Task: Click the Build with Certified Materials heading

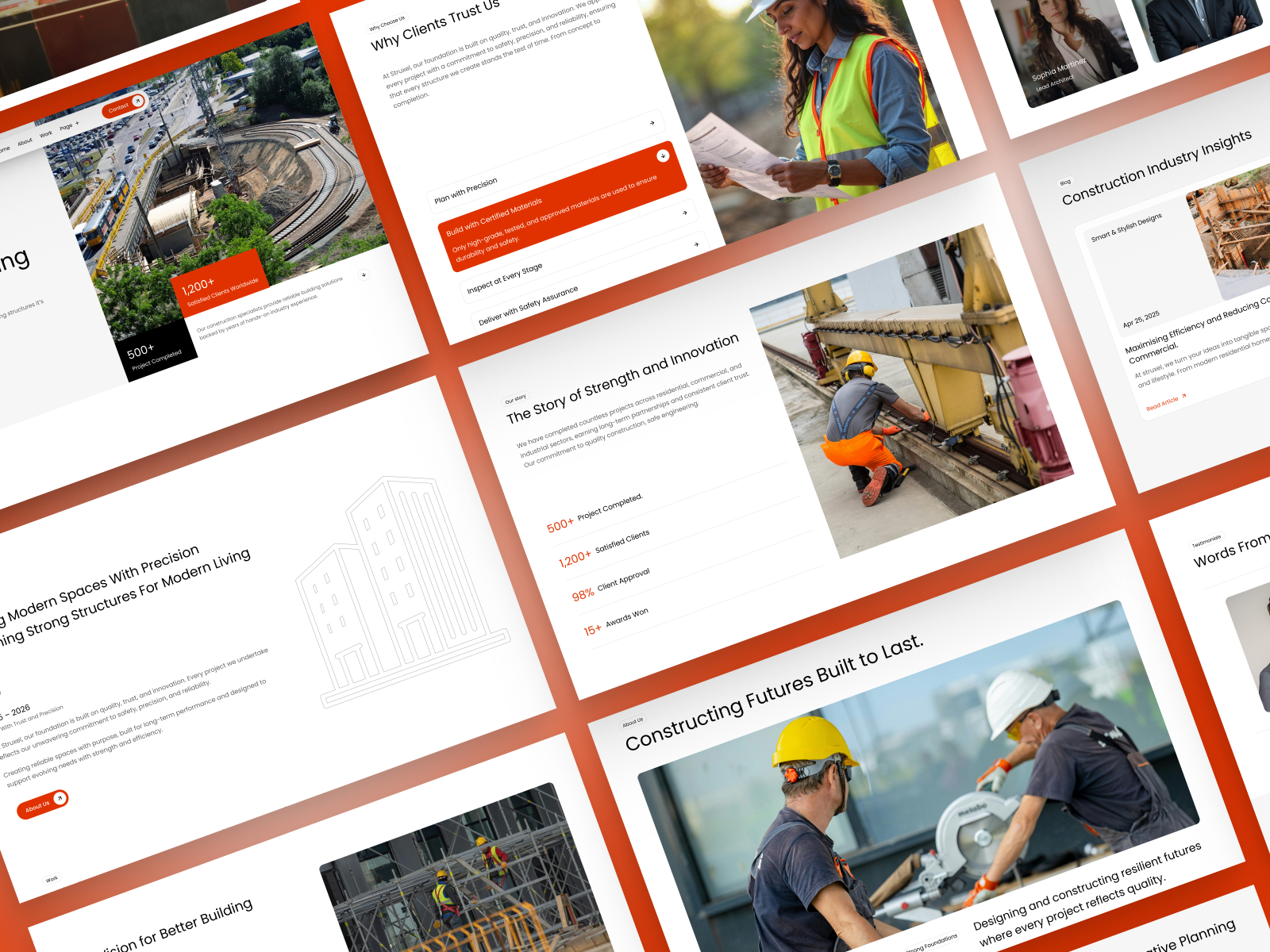Action: (x=494, y=217)
